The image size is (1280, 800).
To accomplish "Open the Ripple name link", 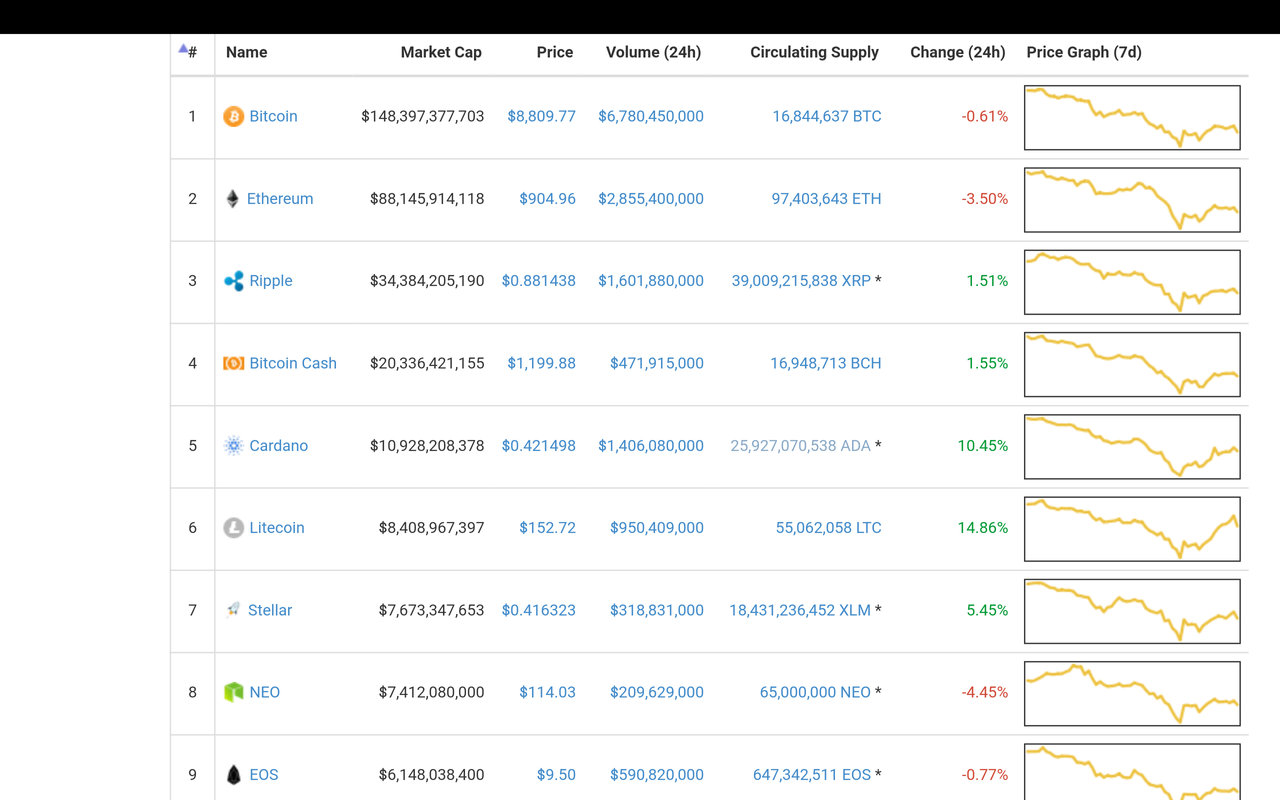I will tap(271, 281).
